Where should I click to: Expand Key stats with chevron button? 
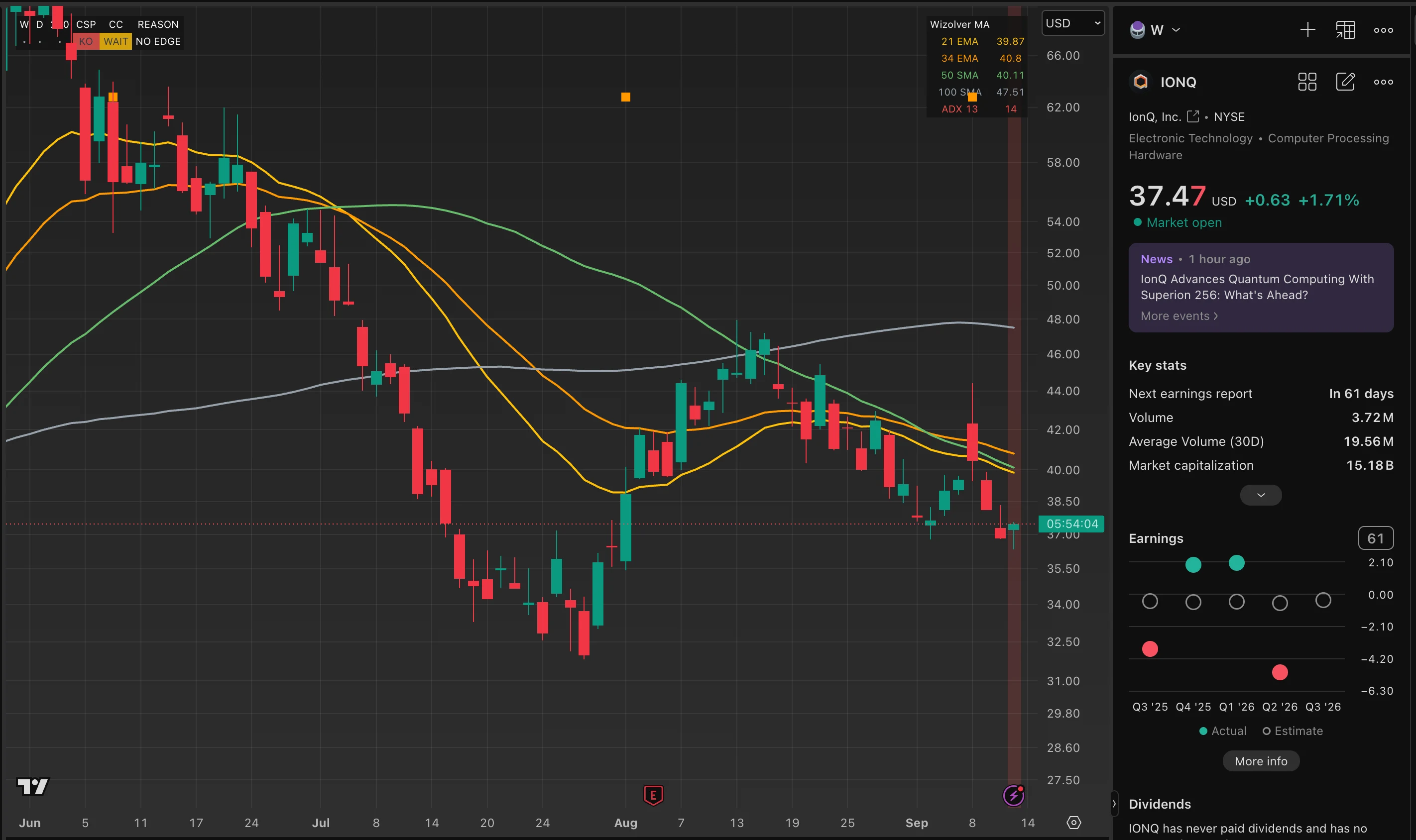pyautogui.click(x=1260, y=495)
